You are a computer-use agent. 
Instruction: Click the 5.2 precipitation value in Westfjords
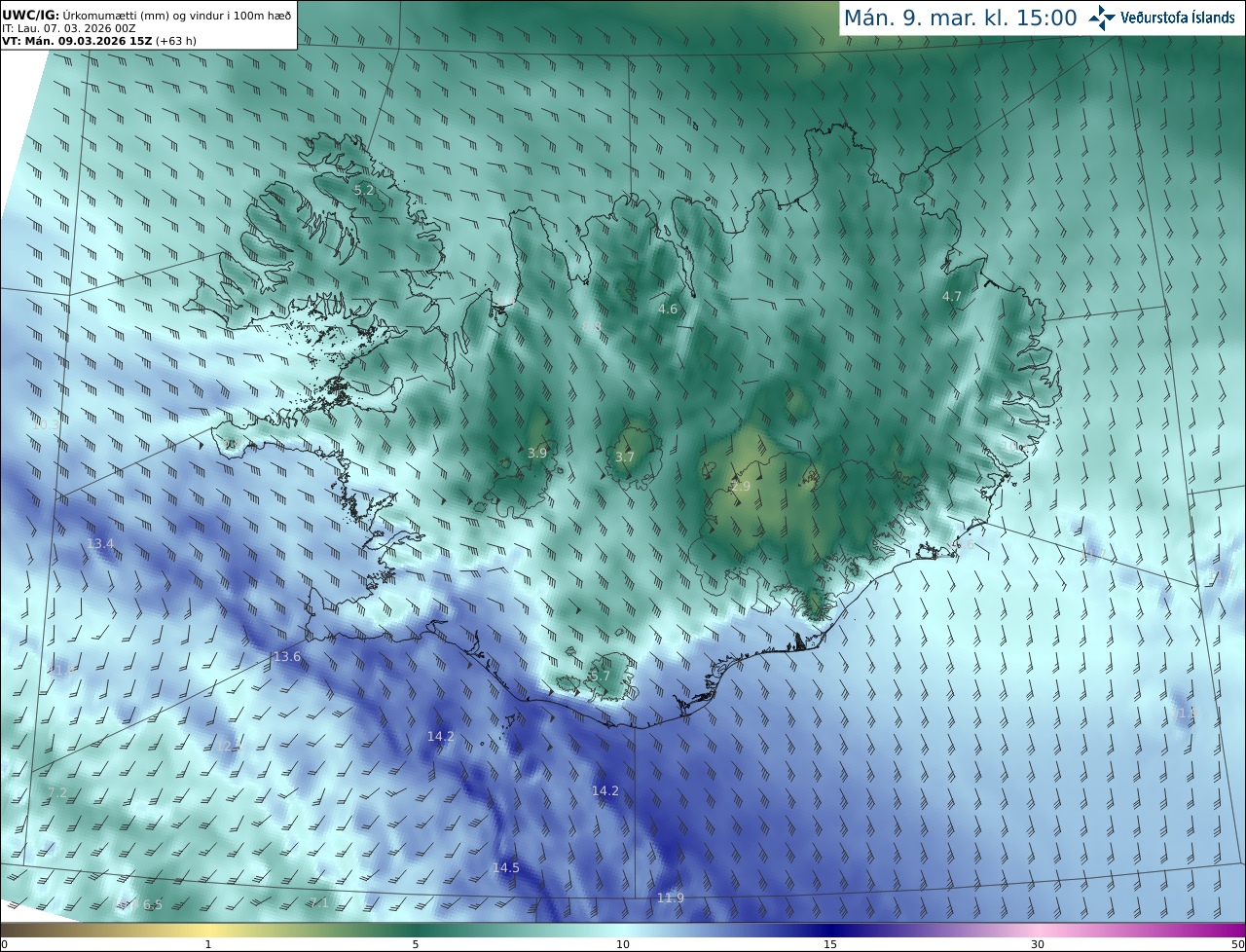point(364,190)
